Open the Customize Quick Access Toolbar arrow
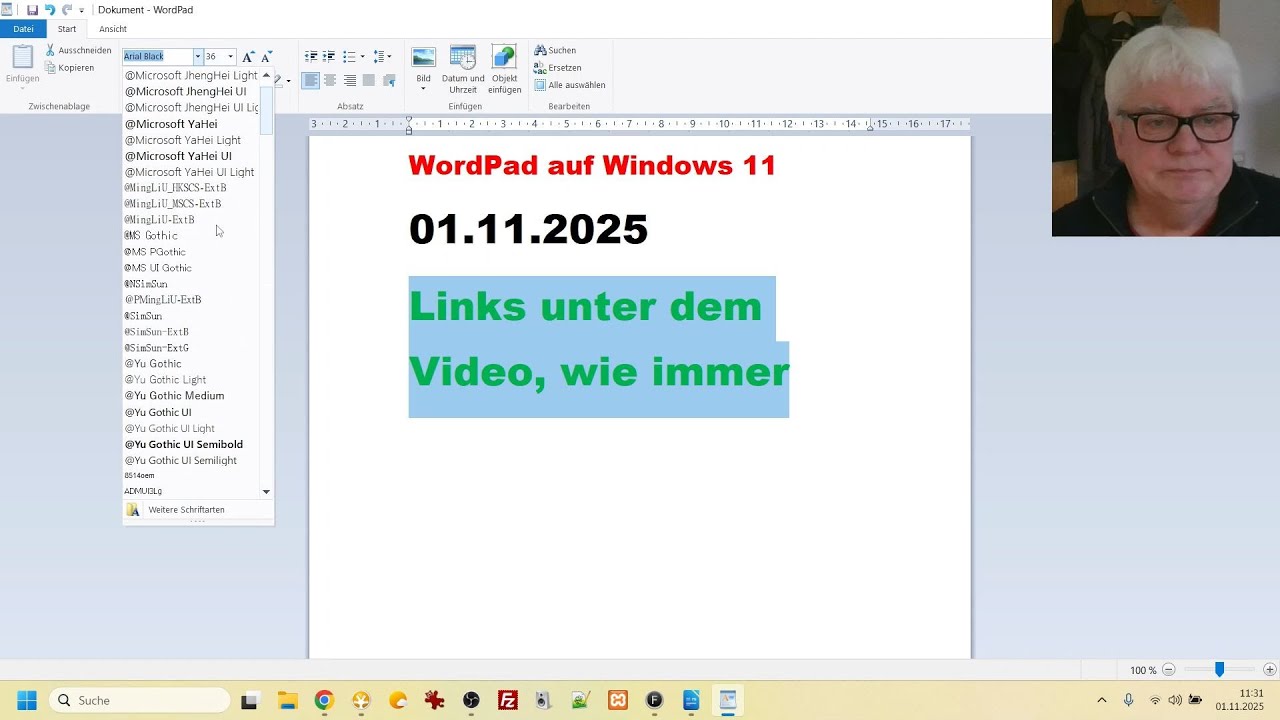Image resolution: width=1280 pixels, height=720 pixels. (82, 10)
